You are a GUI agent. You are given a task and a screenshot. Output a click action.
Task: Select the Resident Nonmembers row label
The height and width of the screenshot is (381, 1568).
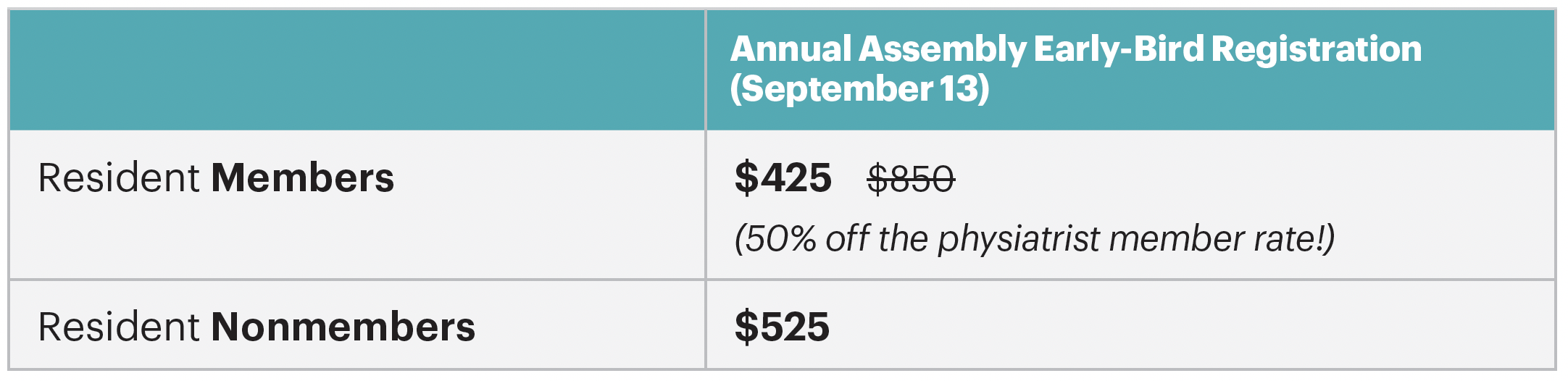[257, 327]
